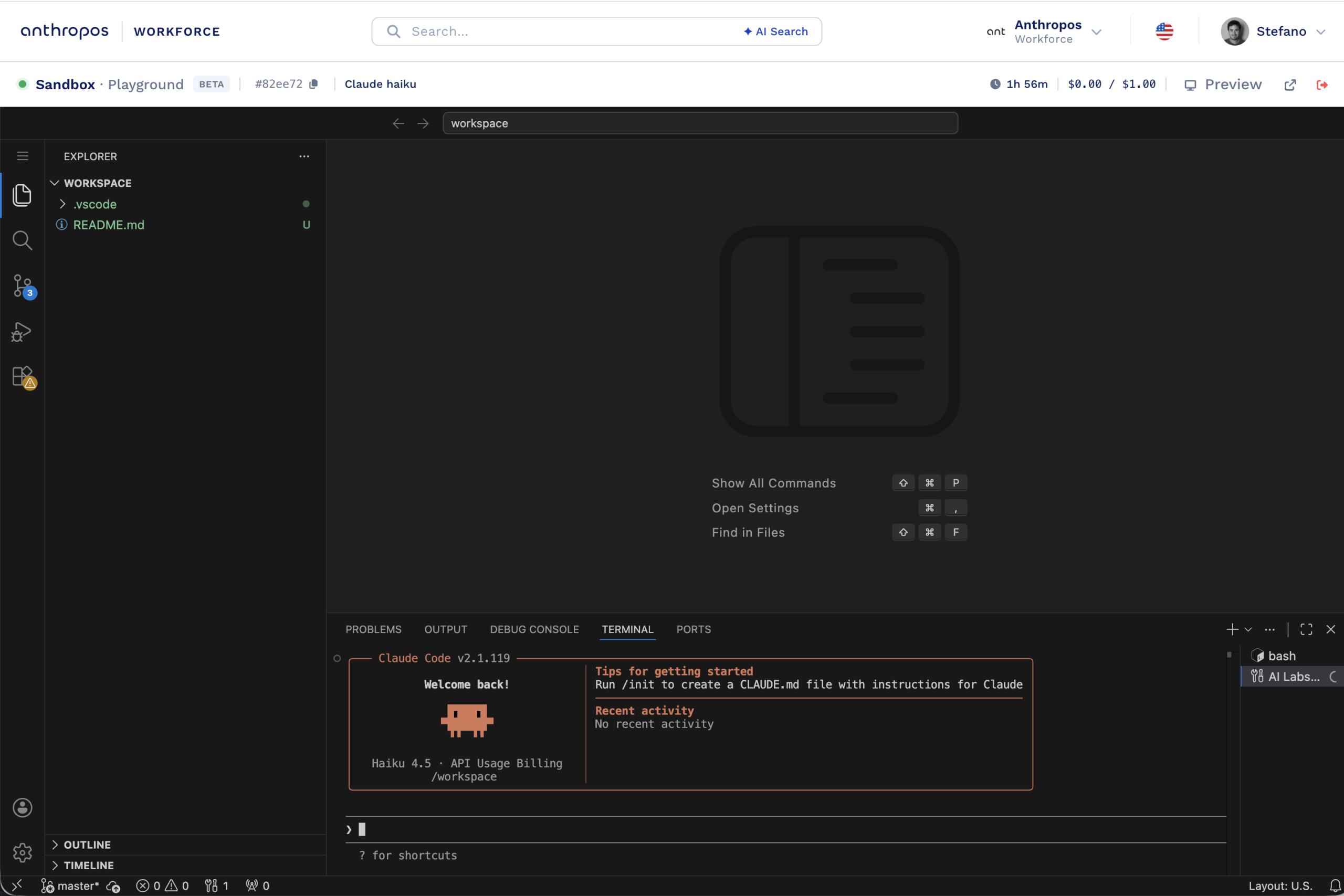Open forwarded ports indicator showing 1
Image resolution: width=1344 pixels, height=896 pixels.
tap(217, 886)
